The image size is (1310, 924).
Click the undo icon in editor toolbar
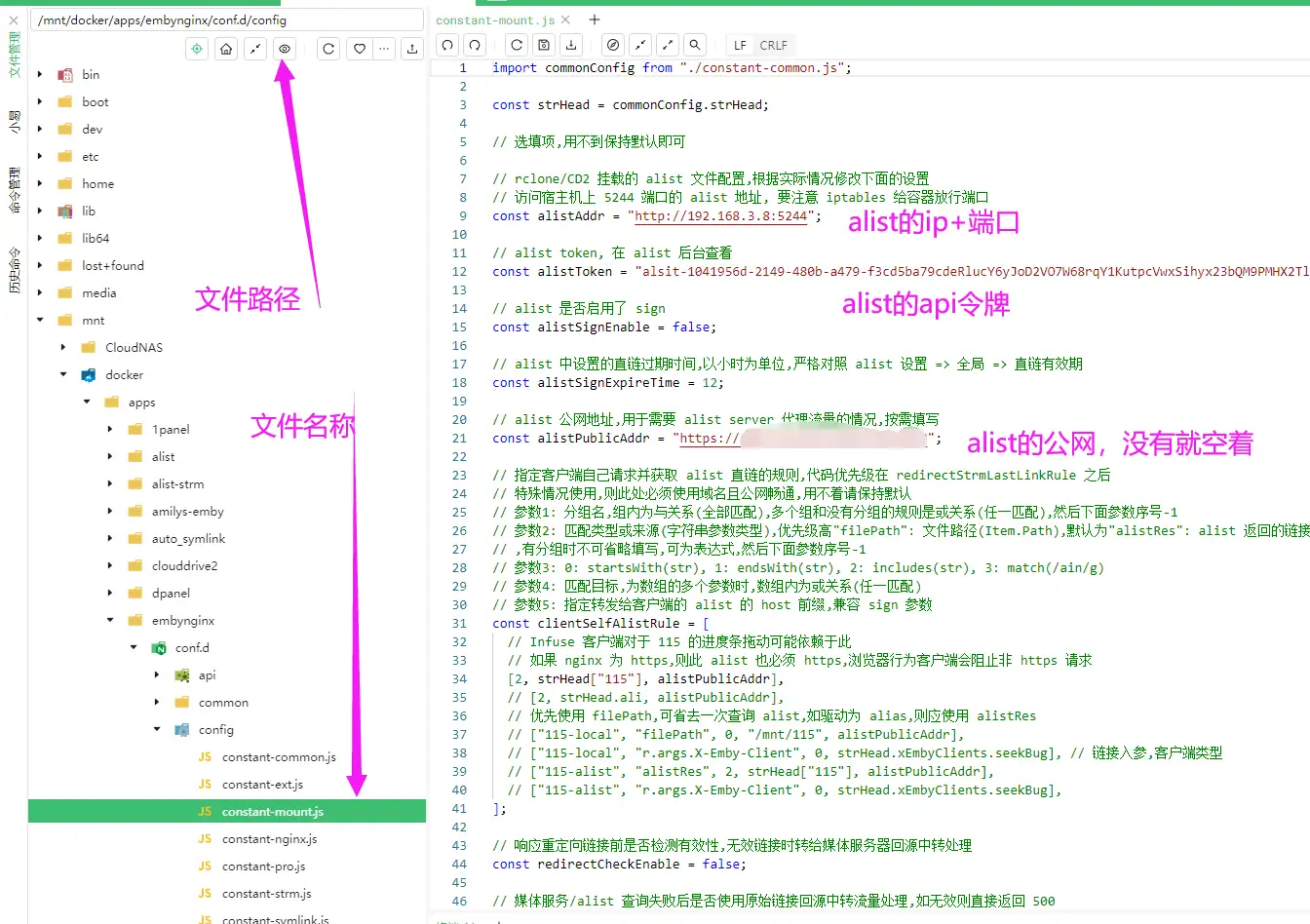coord(446,44)
